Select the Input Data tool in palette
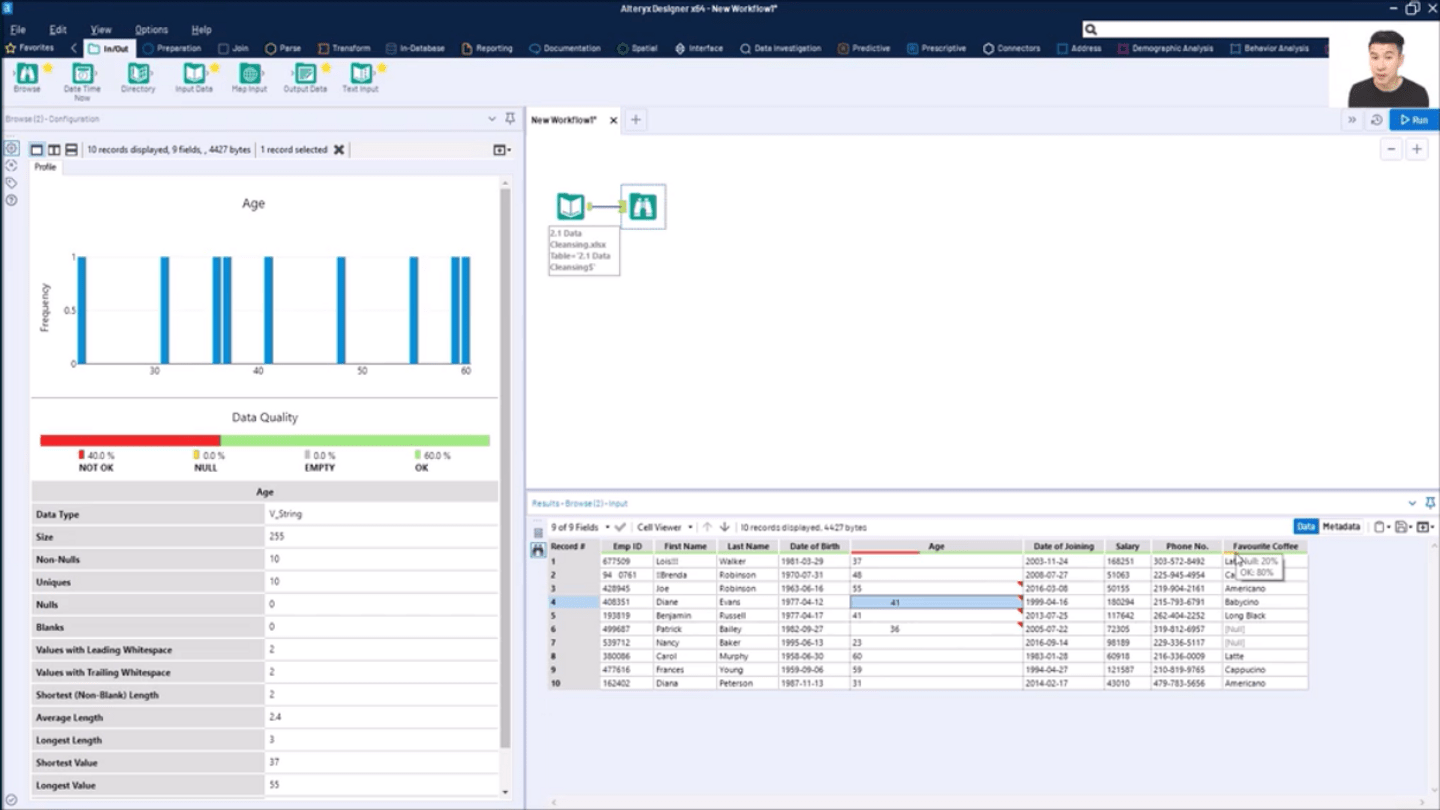The width and height of the screenshot is (1440, 810). pos(194,75)
